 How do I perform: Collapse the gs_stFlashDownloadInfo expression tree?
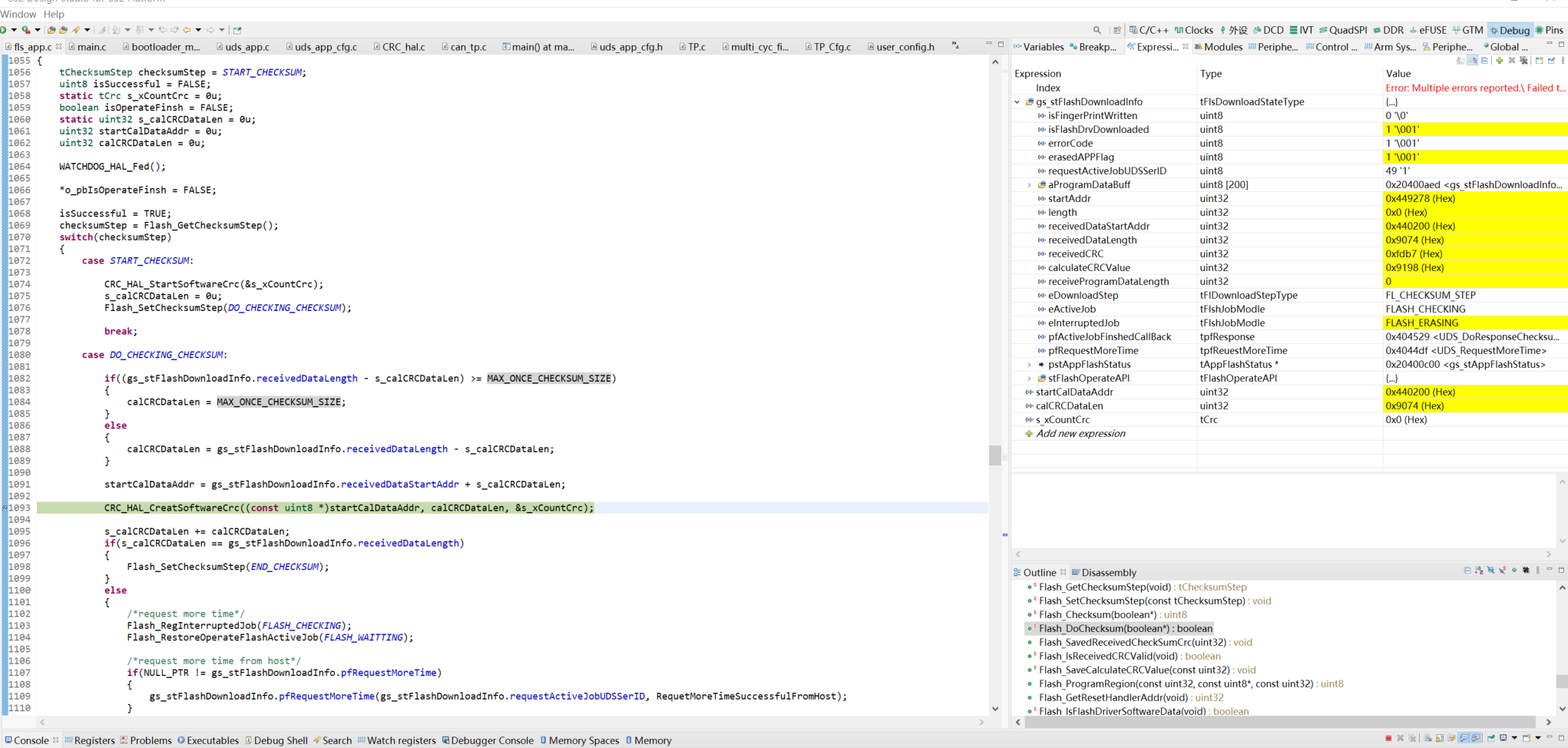(x=1018, y=101)
